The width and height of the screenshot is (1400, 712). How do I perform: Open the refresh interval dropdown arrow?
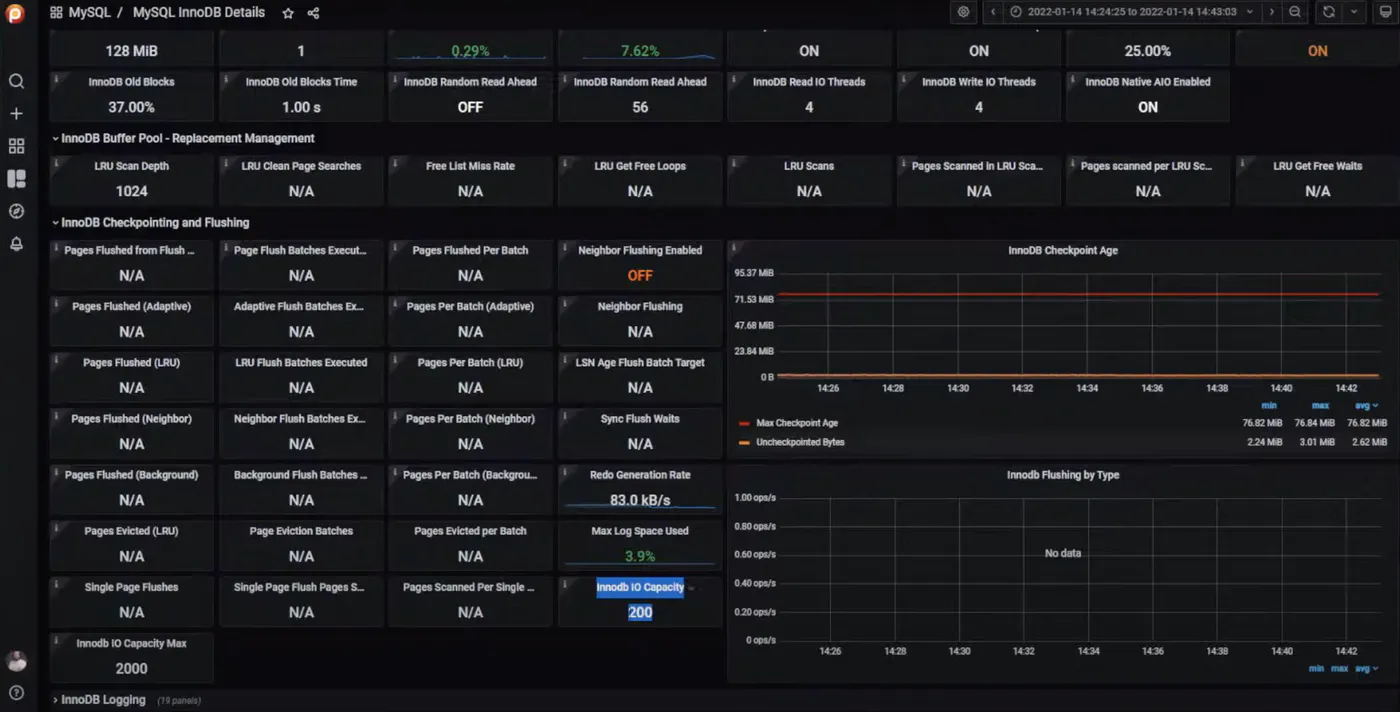[x=1354, y=12]
